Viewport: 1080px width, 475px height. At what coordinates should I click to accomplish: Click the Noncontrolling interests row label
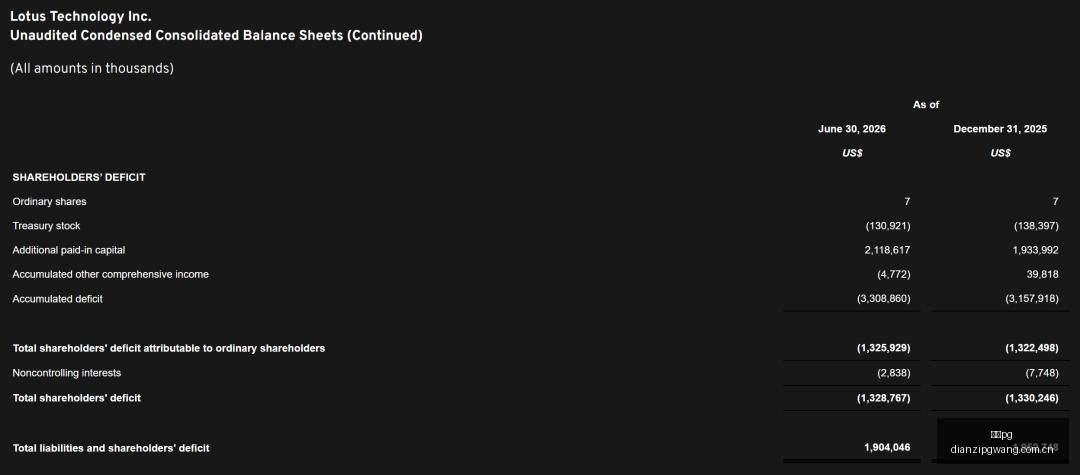click(67, 373)
